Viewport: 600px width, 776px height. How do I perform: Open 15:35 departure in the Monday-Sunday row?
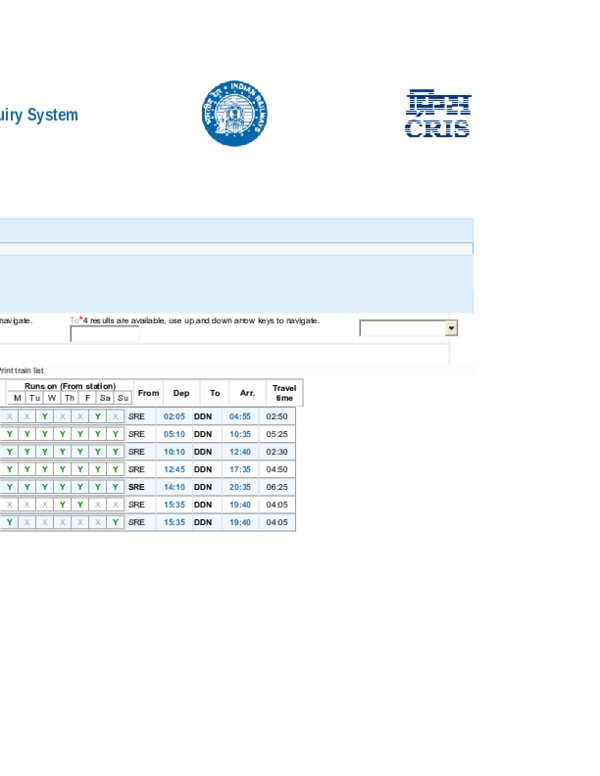[x=174, y=523]
